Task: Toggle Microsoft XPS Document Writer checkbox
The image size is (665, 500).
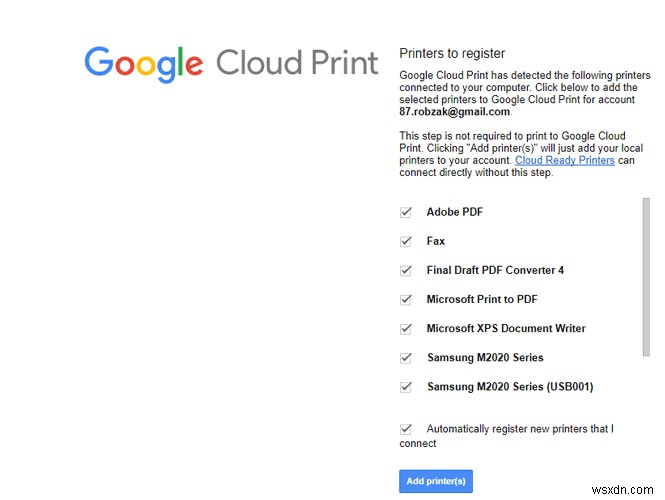Action: pyautogui.click(x=406, y=328)
